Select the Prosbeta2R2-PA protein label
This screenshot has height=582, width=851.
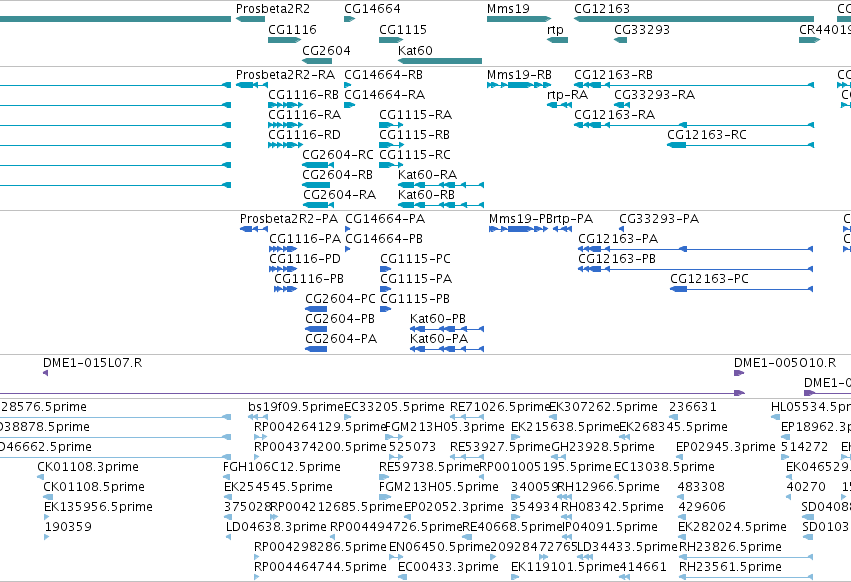[x=289, y=219]
